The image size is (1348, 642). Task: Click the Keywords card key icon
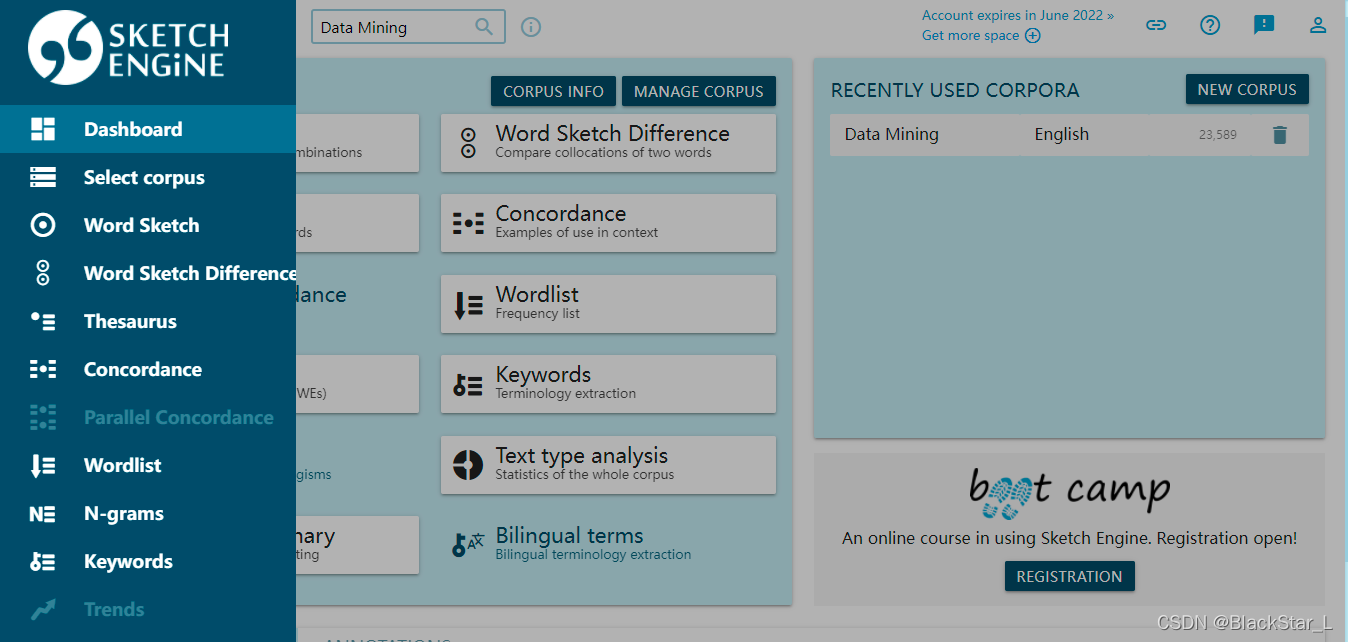(x=468, y=385)
